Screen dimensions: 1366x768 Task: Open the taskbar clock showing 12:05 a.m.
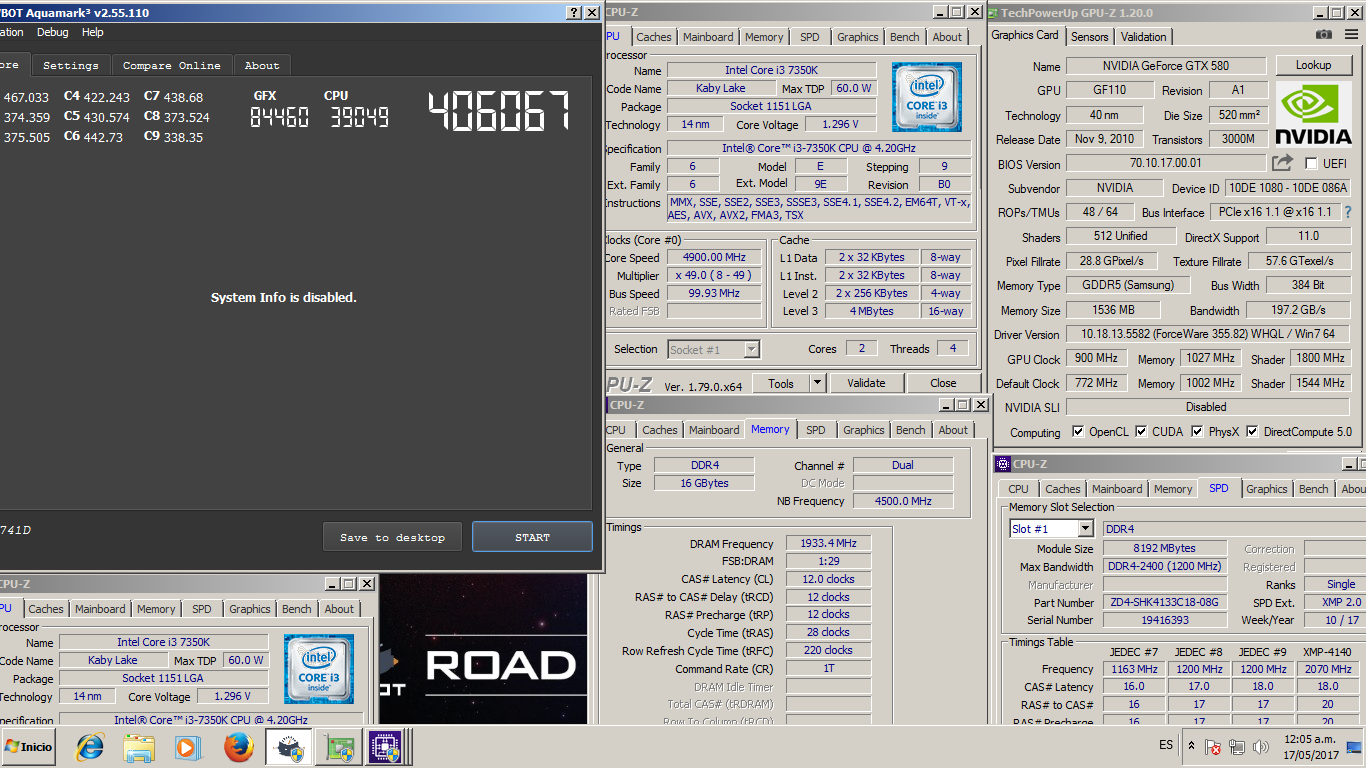tap(1311, 746)
